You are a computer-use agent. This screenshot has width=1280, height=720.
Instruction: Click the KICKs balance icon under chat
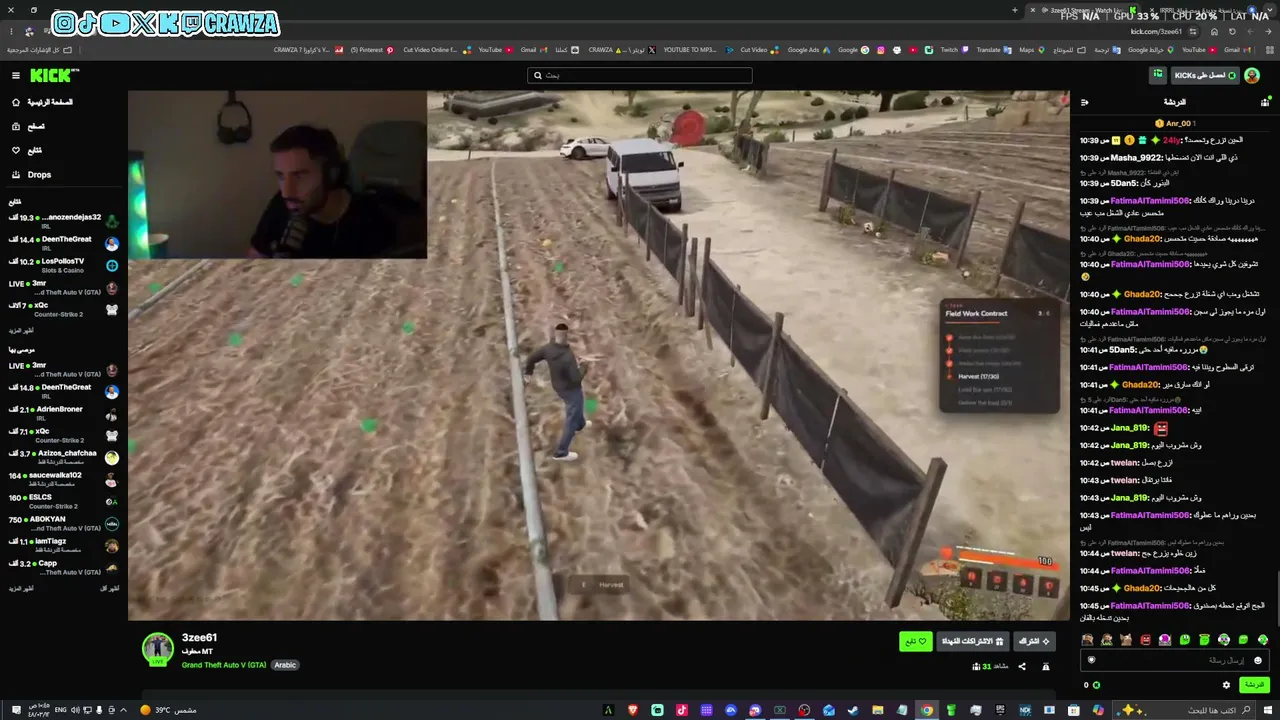pyautogui.click(x=1096, y=685)
